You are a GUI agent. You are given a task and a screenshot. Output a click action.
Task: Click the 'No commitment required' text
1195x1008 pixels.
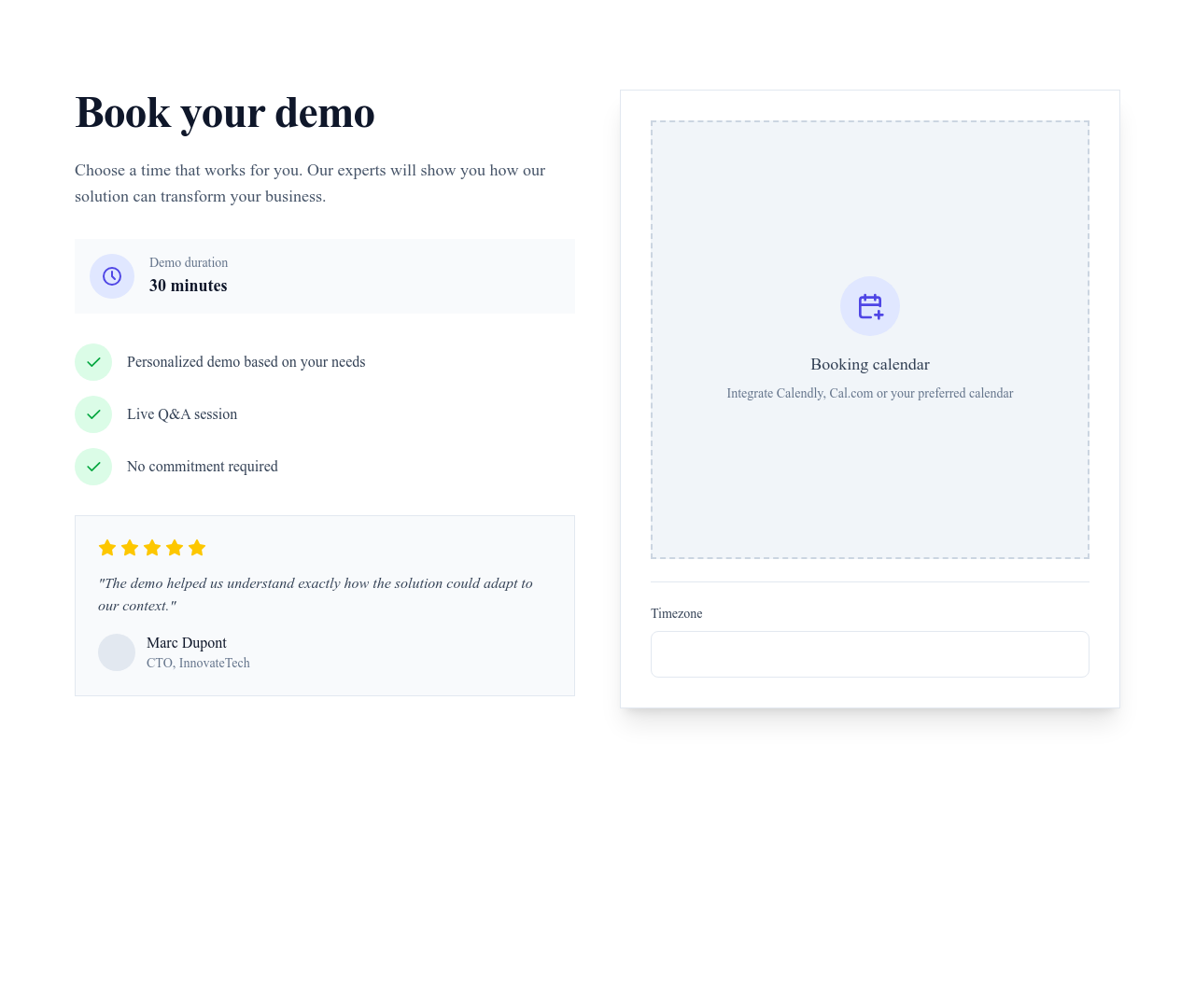203,467
